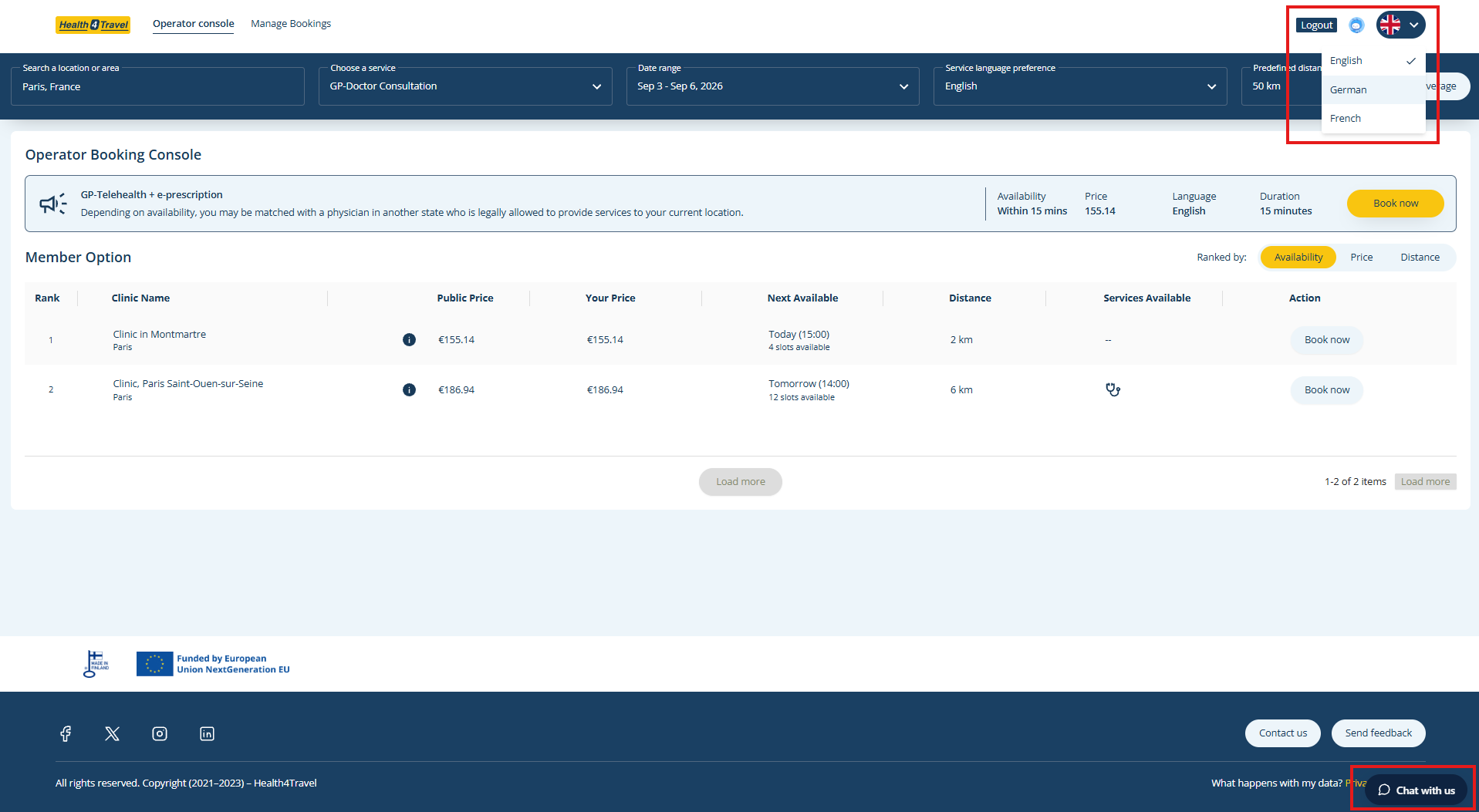Click the Made in Finland key logo
Viewport: 1479px width, 812px height.
[96, 664]
